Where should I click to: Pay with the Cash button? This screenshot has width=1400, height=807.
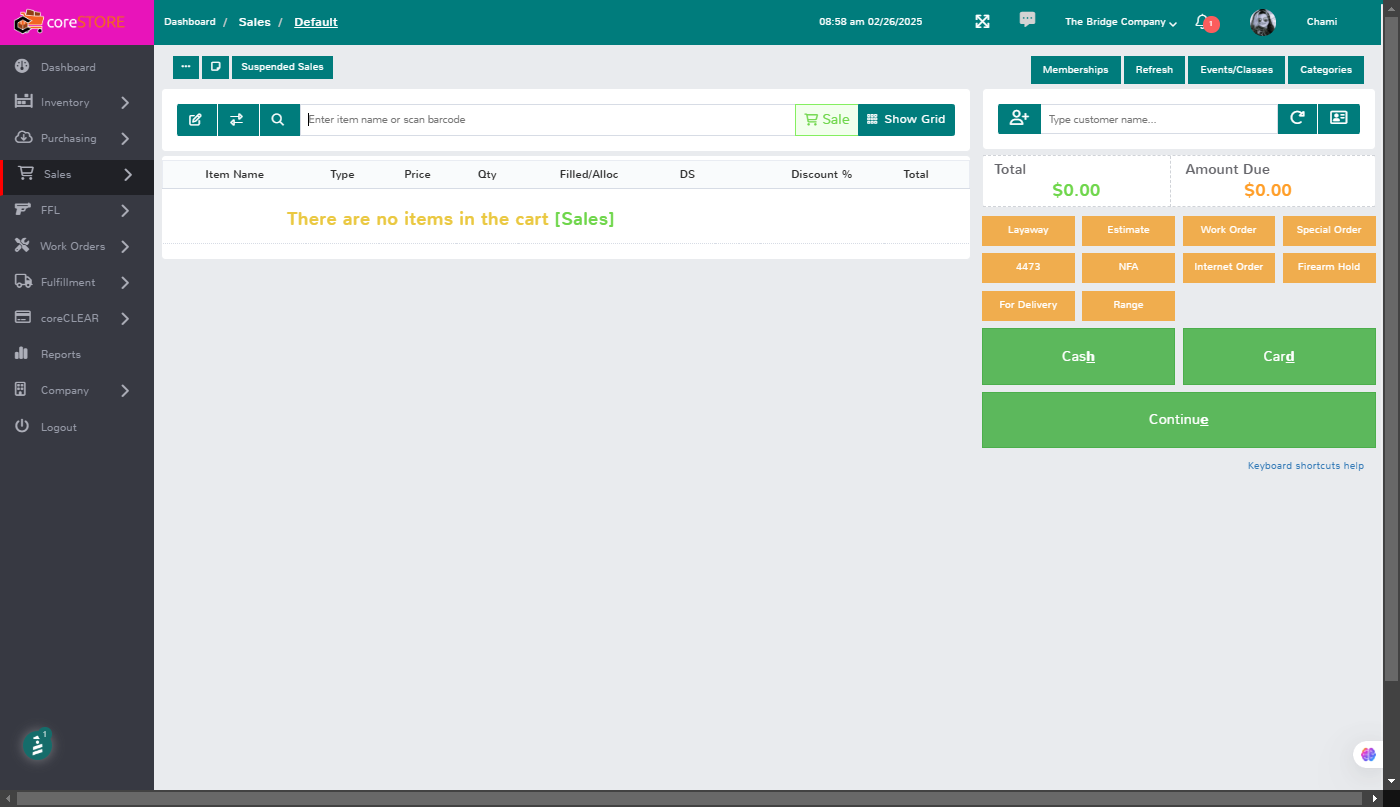coord(1078,356)
